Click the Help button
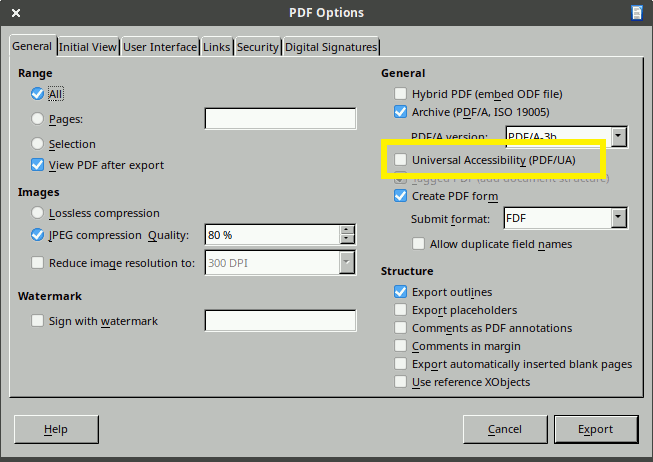Image resolution: width=653 pixels, height=462 pixels. click(56, 429)
